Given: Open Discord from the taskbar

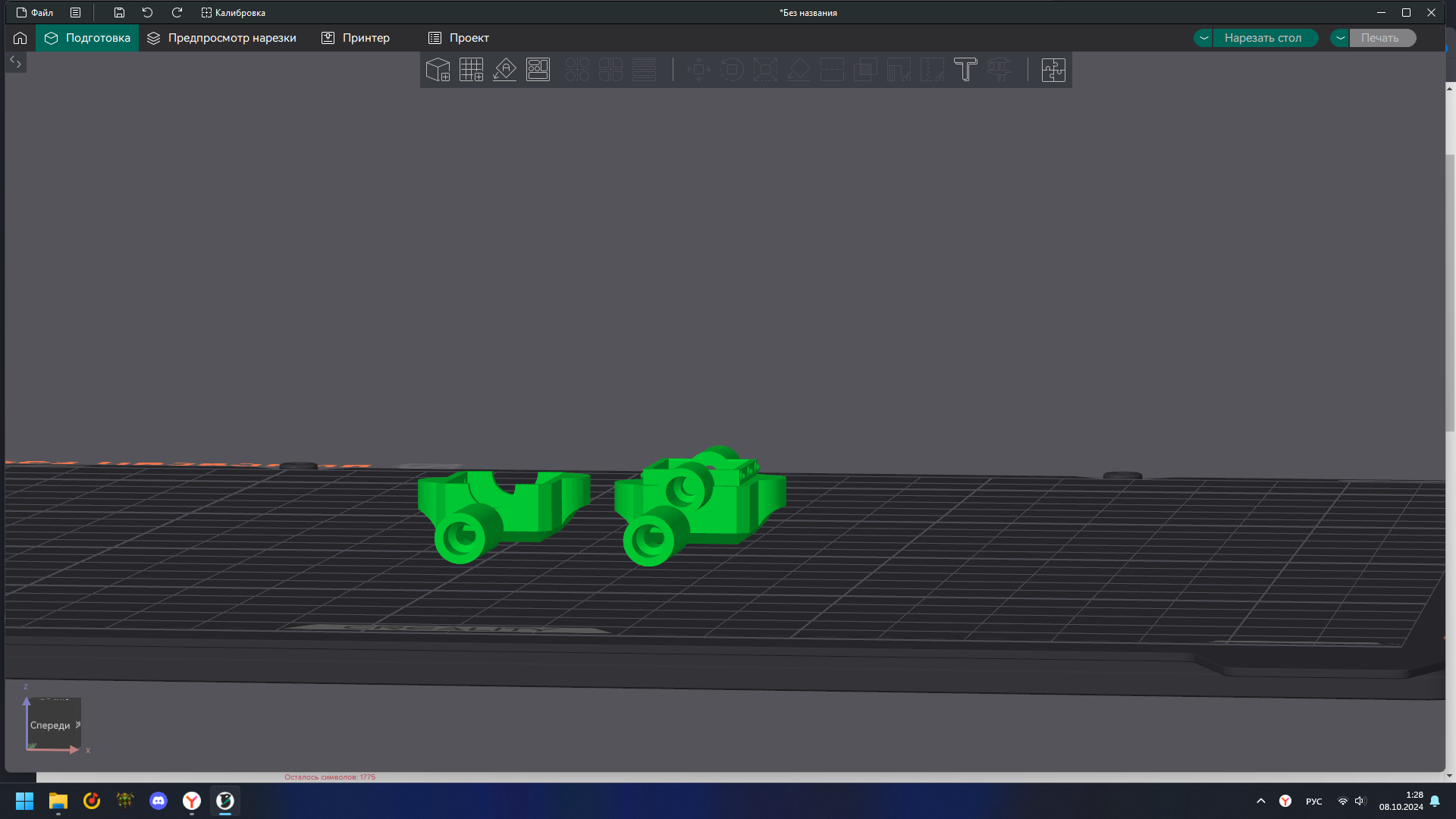Looking at the screenshot, I should [x=158, y=801].
